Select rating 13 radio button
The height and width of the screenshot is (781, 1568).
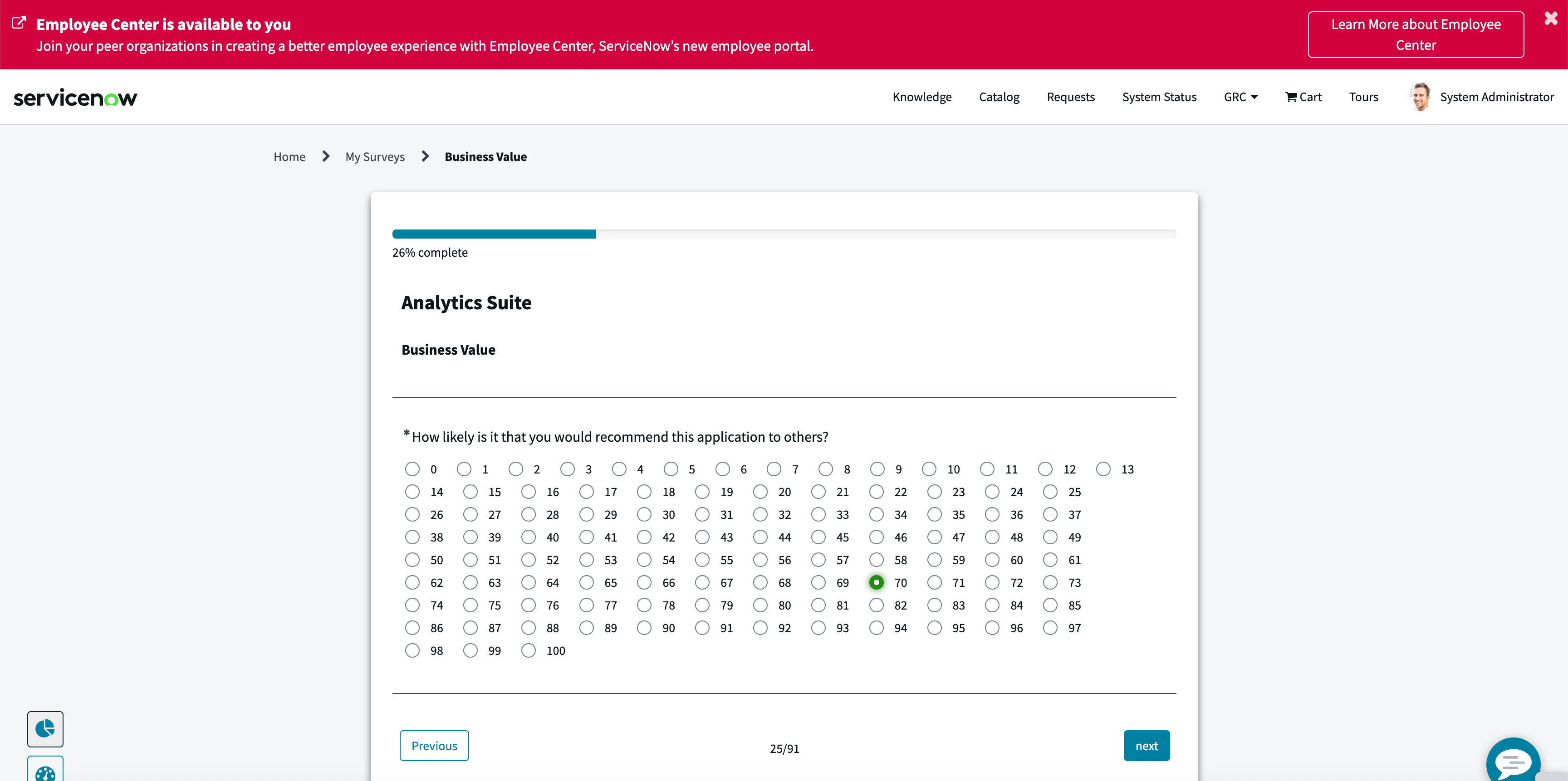pyautogui.click(x=1103, y=469)
